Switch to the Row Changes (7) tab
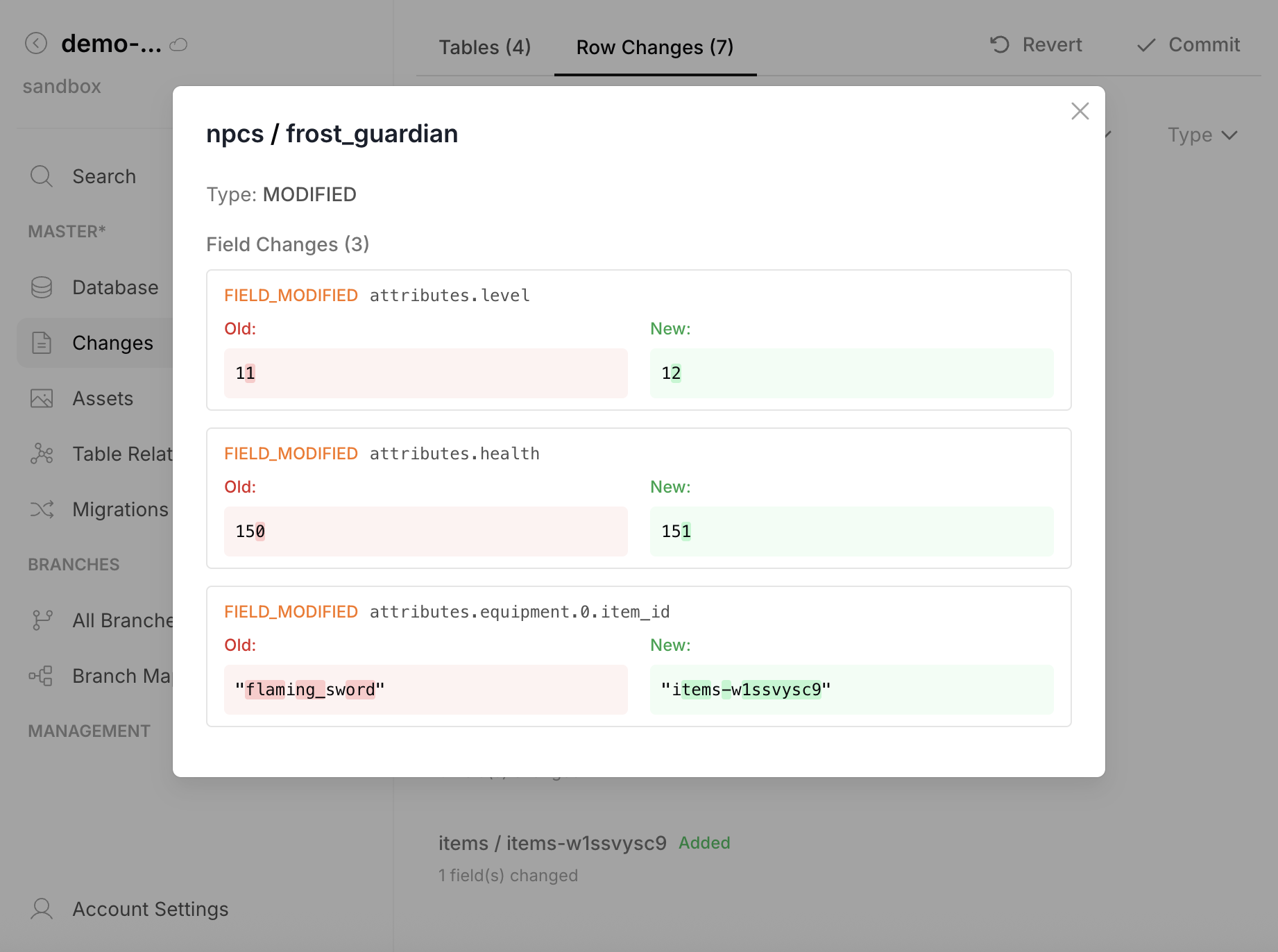The height and width of the screenshot is (952, 1278). click(x=654, y=47)
